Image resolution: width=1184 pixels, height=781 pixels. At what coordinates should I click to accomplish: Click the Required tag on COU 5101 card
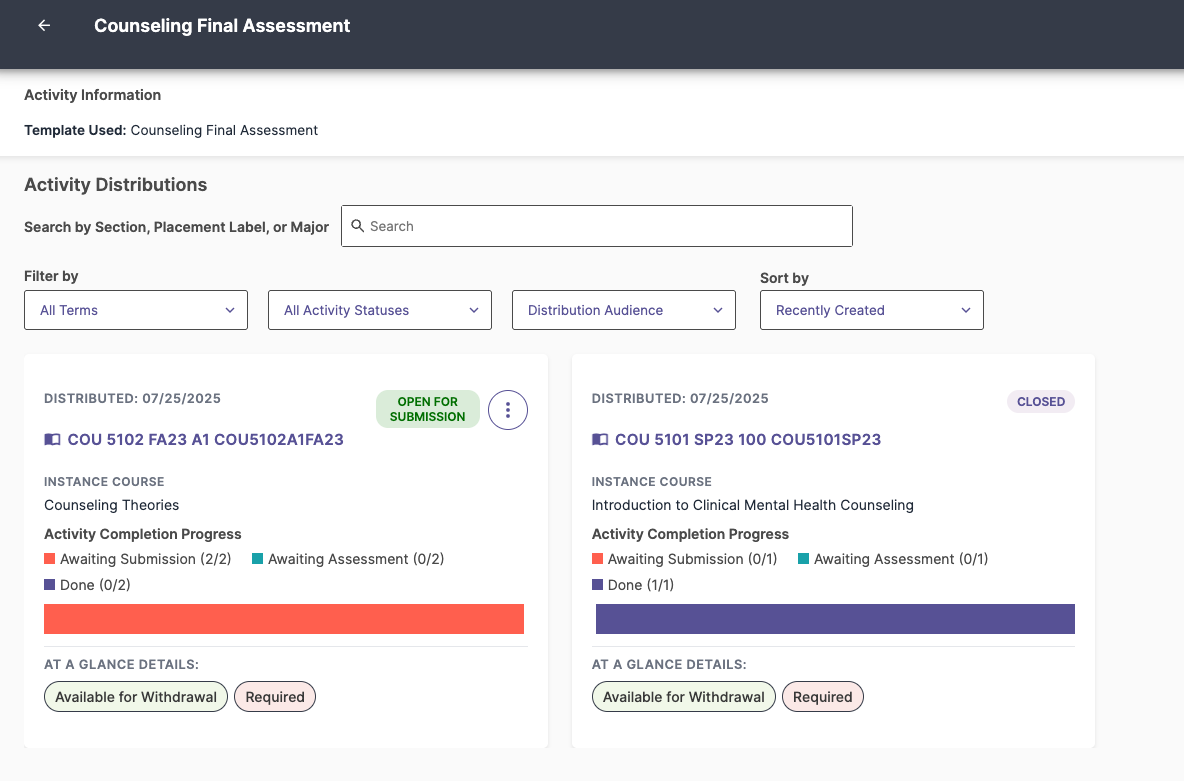[x=822, y=697]
